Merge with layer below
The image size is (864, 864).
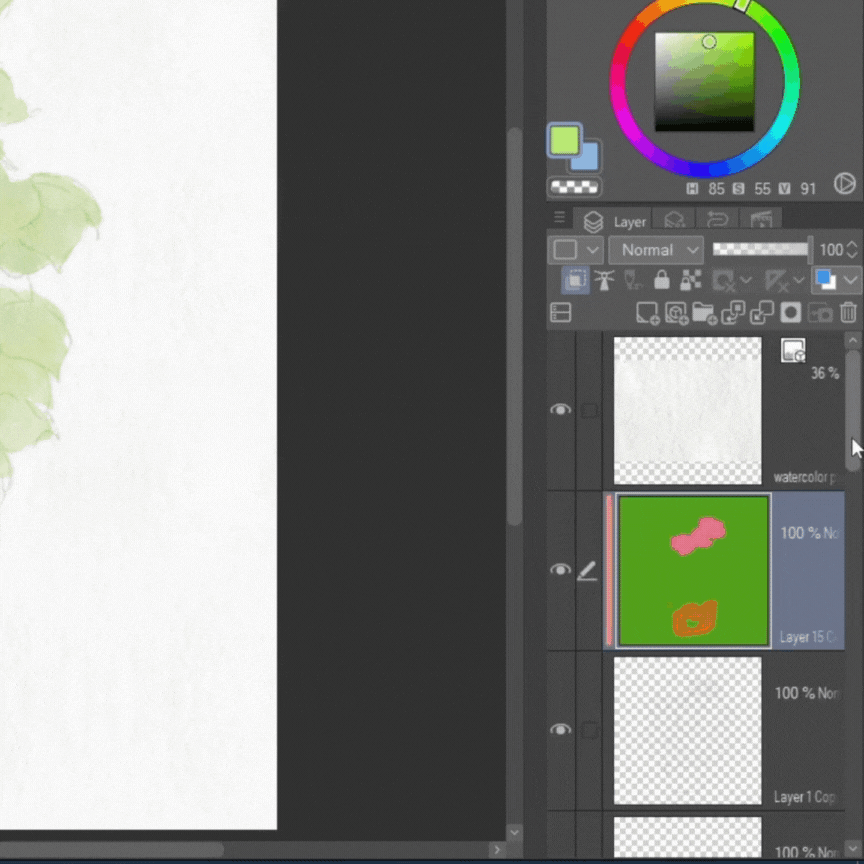[762, 312]
